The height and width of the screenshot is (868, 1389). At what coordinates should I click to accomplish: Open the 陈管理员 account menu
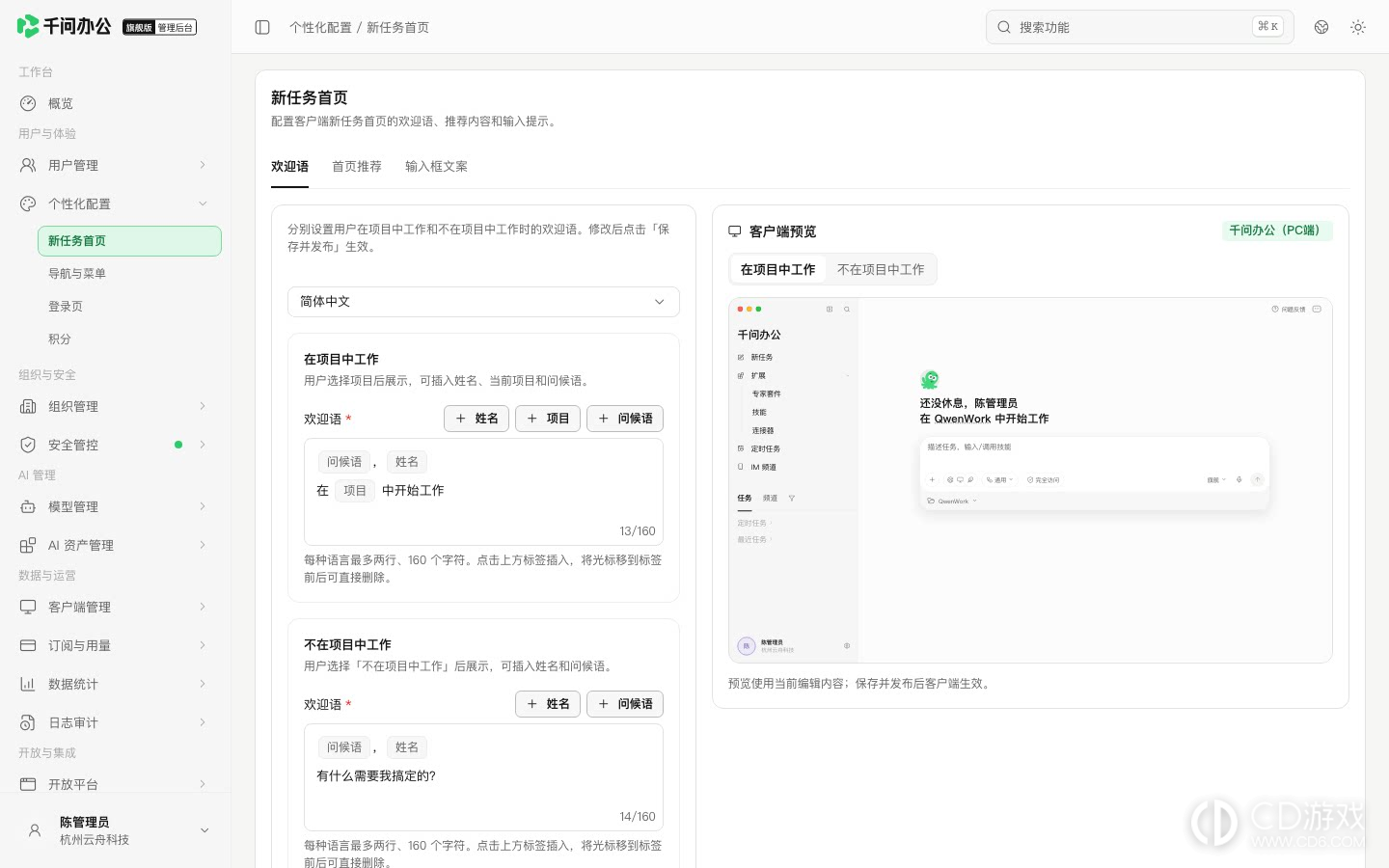[116, 830]
